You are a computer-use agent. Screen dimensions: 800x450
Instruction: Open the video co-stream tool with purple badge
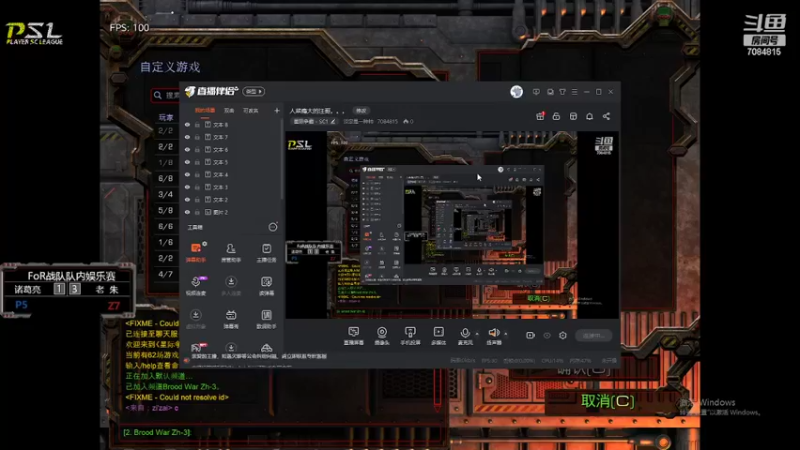(x=196, y=286)
